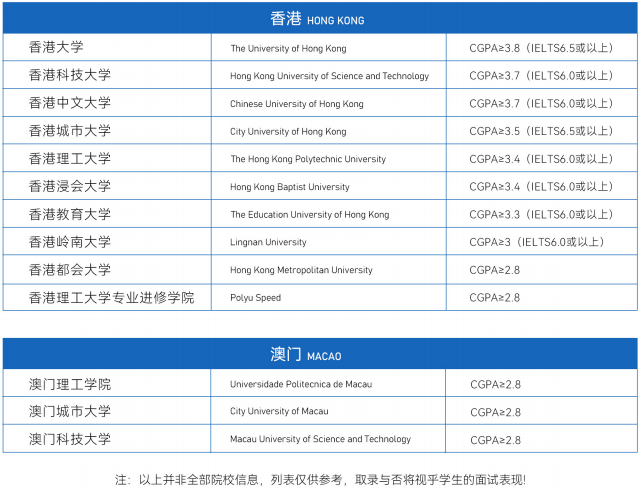The height and width of the screenshot is (491, 641).
Task: Select The Education University of Hong Kong
Action: click(x=310, y=215)
